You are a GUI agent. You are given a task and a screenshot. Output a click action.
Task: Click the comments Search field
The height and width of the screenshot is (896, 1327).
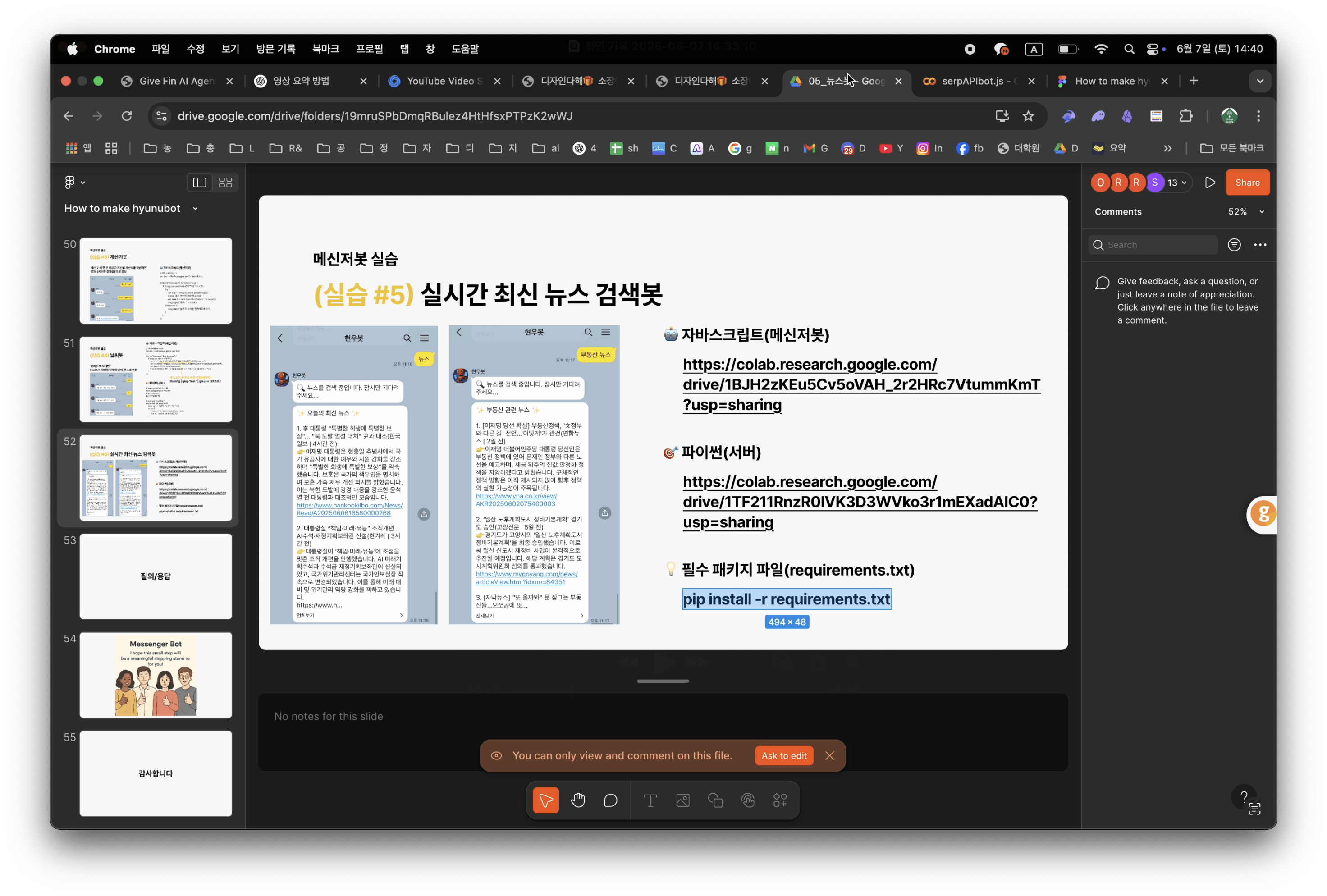point(1153,244)
